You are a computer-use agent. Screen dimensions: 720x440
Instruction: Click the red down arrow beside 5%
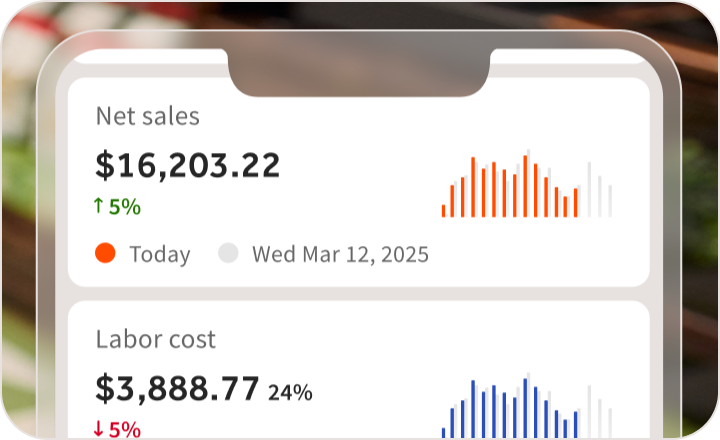pos(98,429)
